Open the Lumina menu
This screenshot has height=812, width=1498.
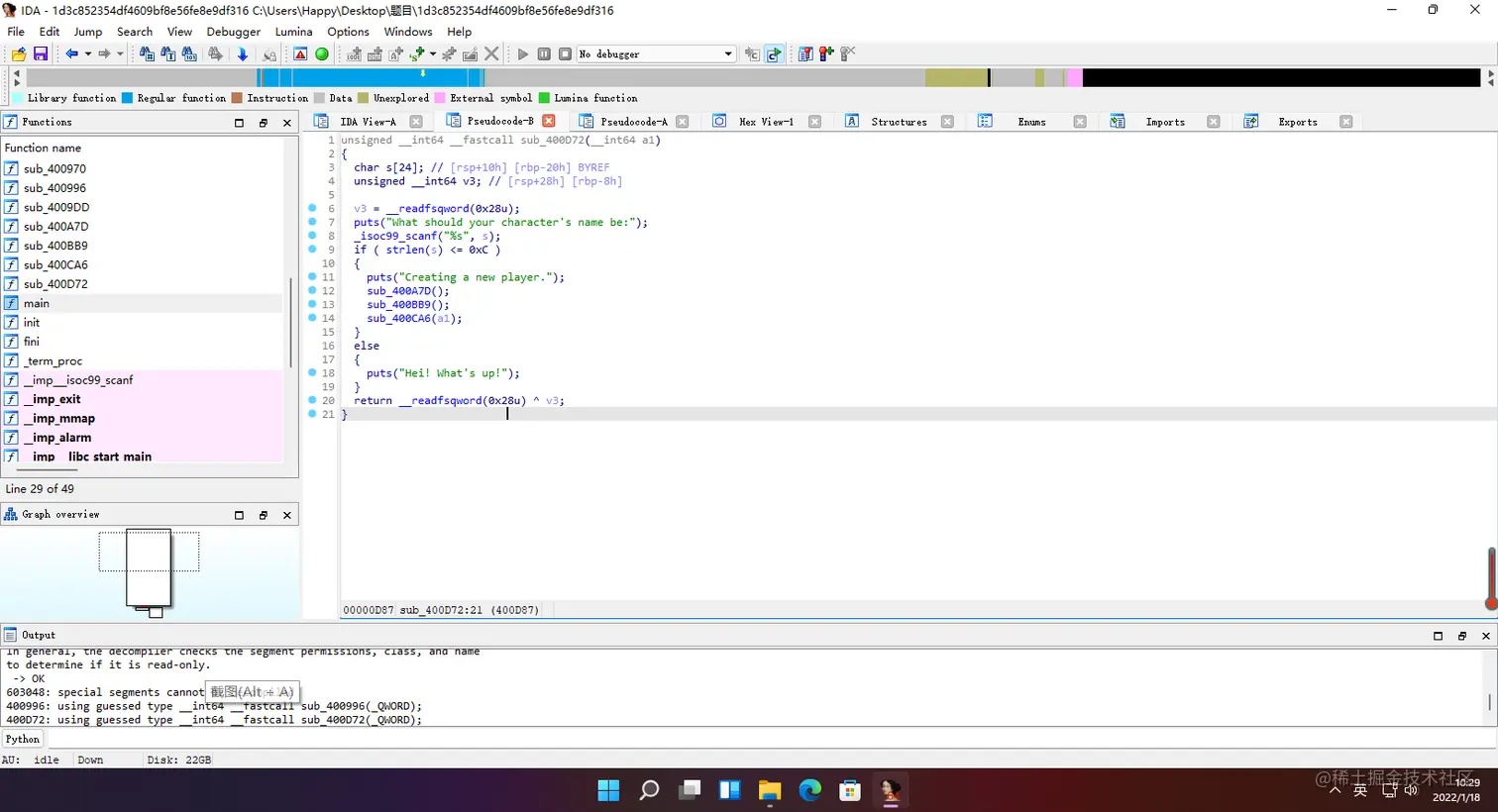294,32
